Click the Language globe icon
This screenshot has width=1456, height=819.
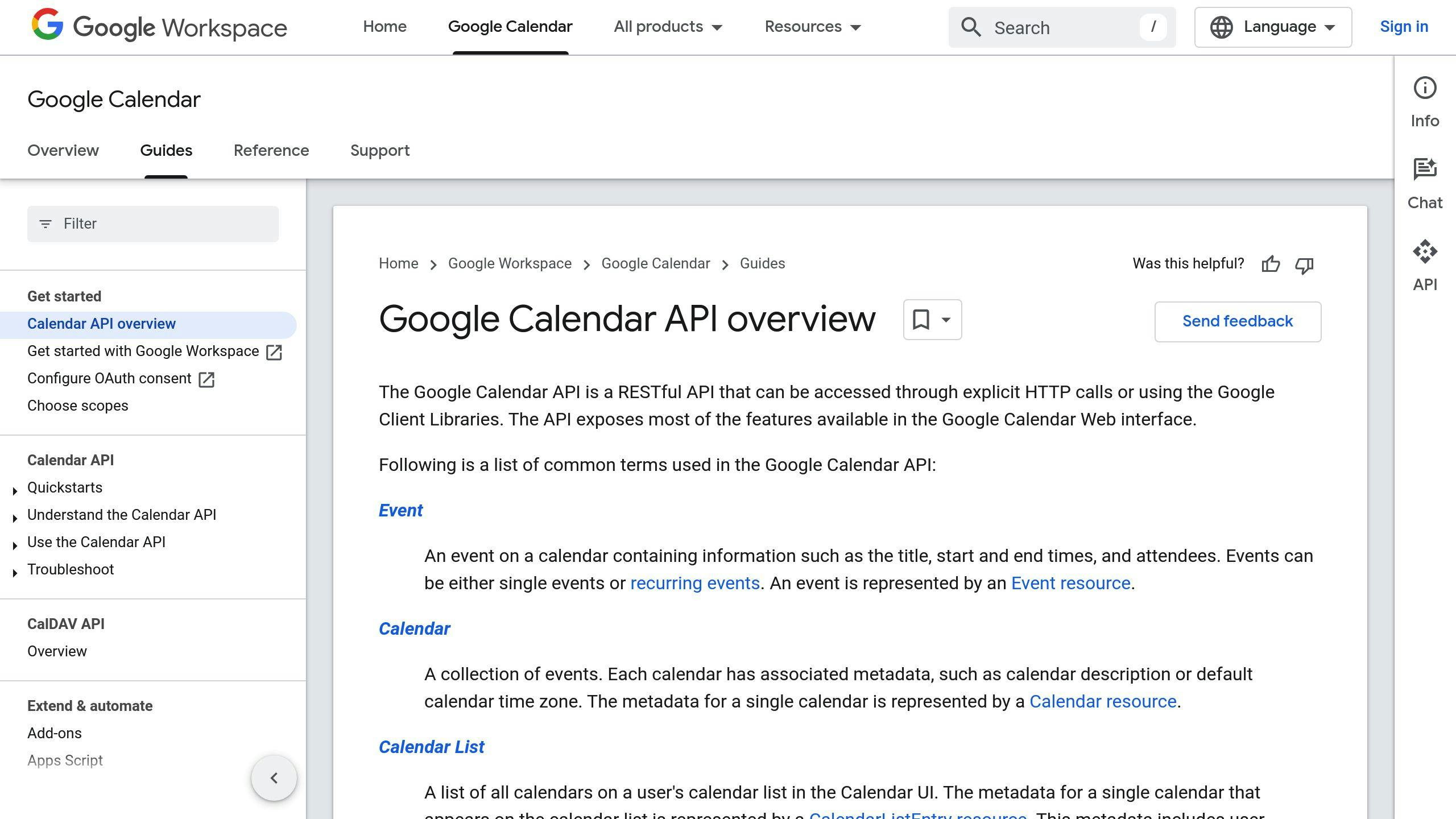1221,27
